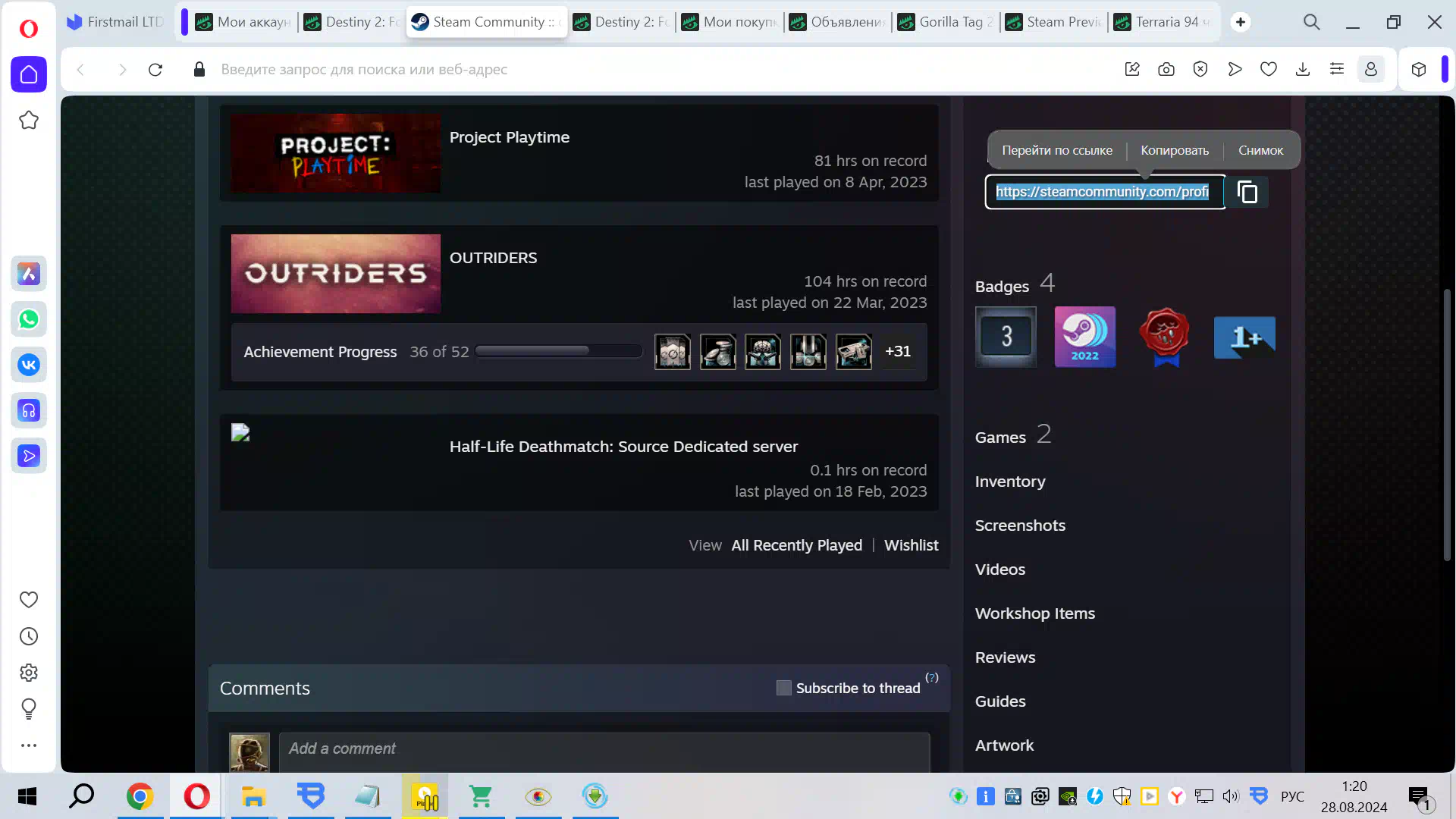Viewport: 1456px width, 819px height.
Task: Open File Explorer from taskbar
Action: [x=253, y=796]
